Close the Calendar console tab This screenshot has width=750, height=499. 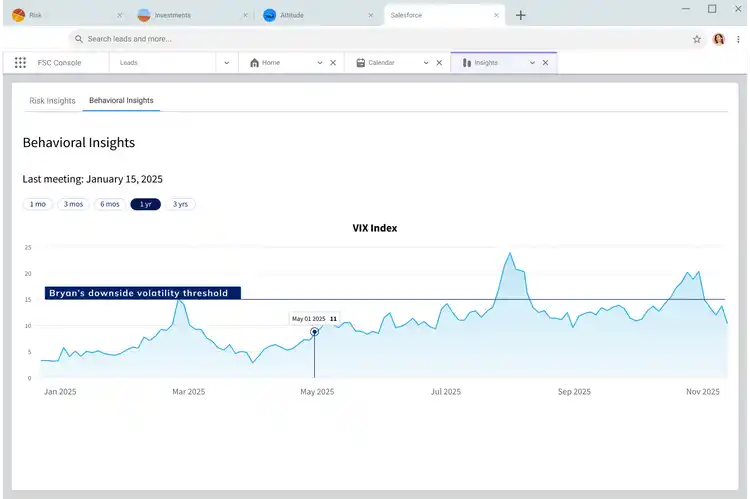click(441, 62)
